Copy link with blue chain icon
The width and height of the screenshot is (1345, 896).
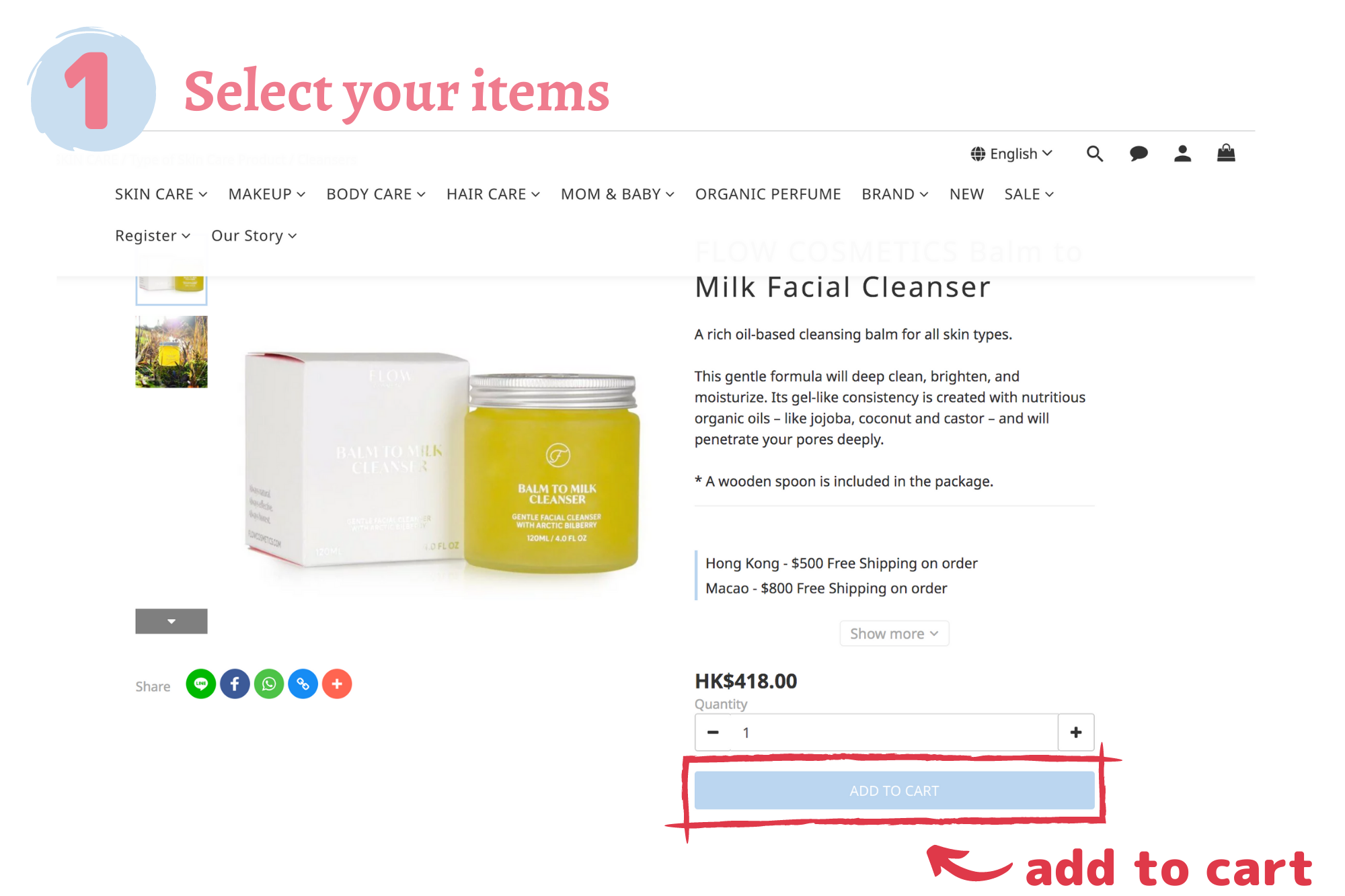pos(303,684)
